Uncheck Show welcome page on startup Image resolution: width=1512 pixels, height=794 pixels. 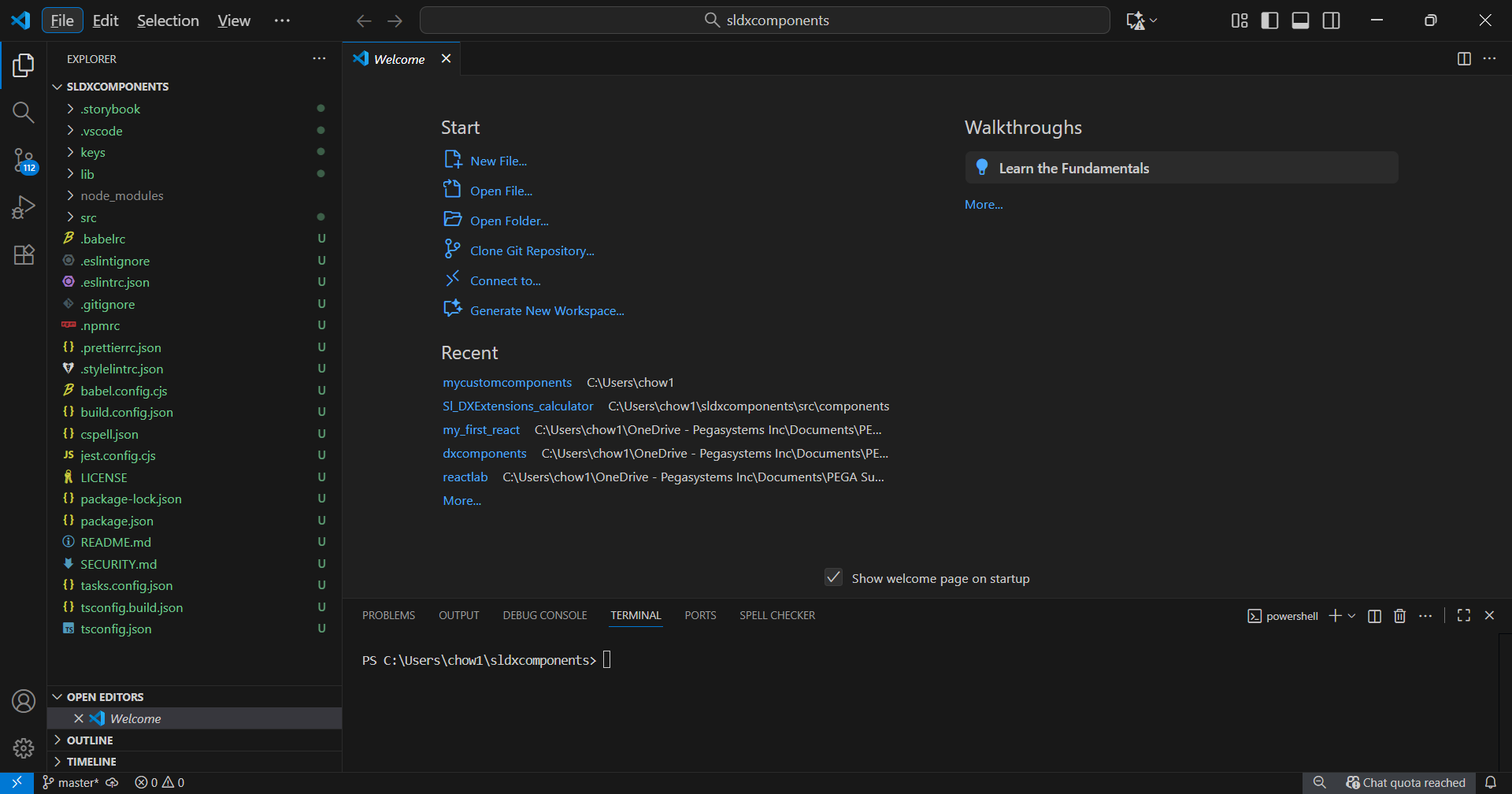tap(833, 577)
